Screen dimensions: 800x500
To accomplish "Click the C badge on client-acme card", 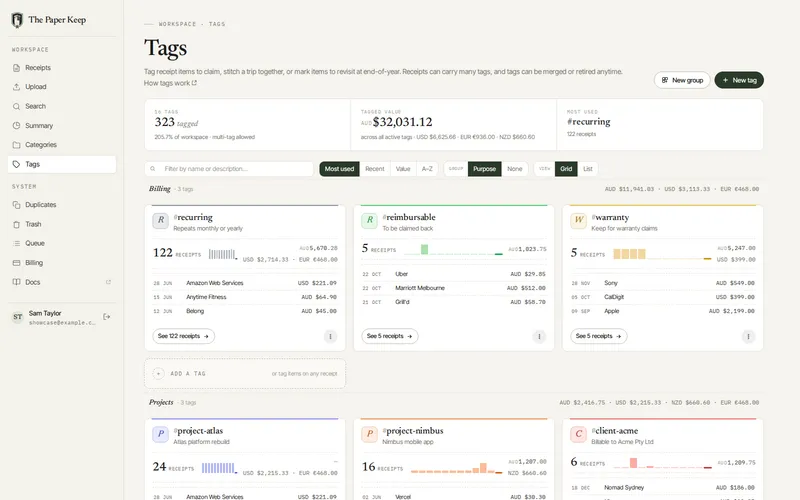I will (x=579, y=434).
